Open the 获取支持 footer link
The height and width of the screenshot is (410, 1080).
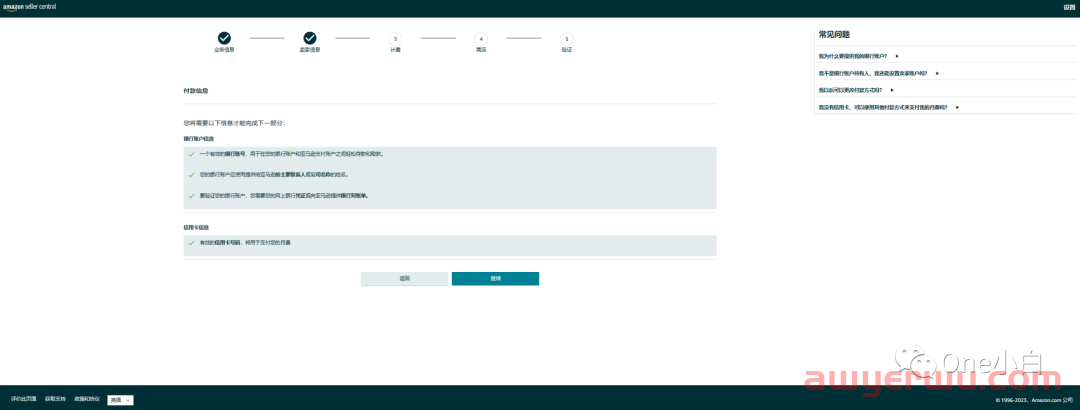click(x=56, y=399)
